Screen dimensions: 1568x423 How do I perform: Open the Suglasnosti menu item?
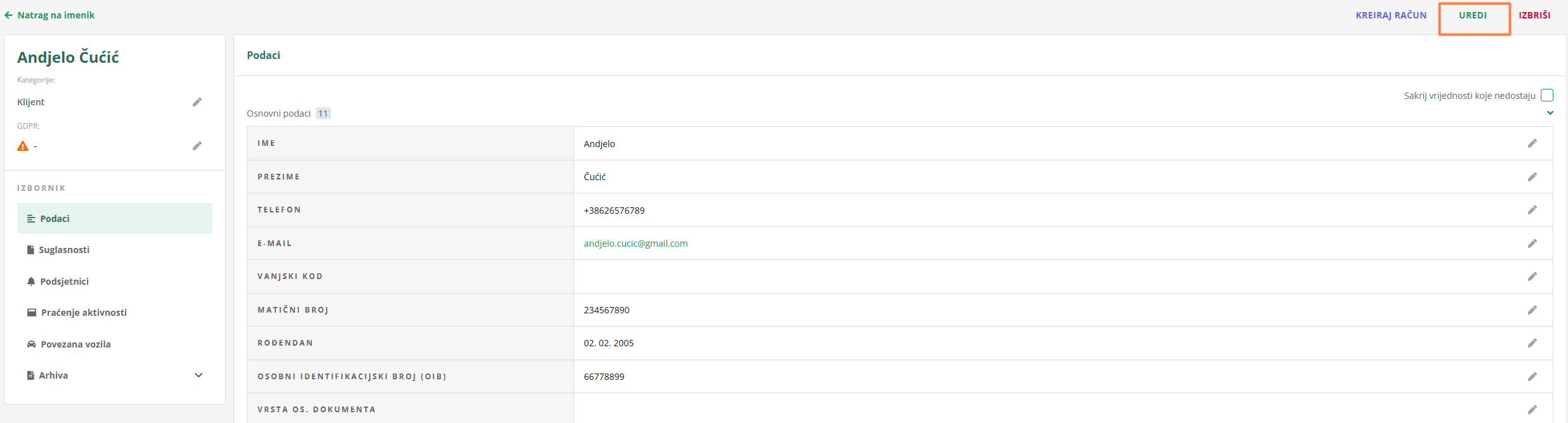point(64,250)
